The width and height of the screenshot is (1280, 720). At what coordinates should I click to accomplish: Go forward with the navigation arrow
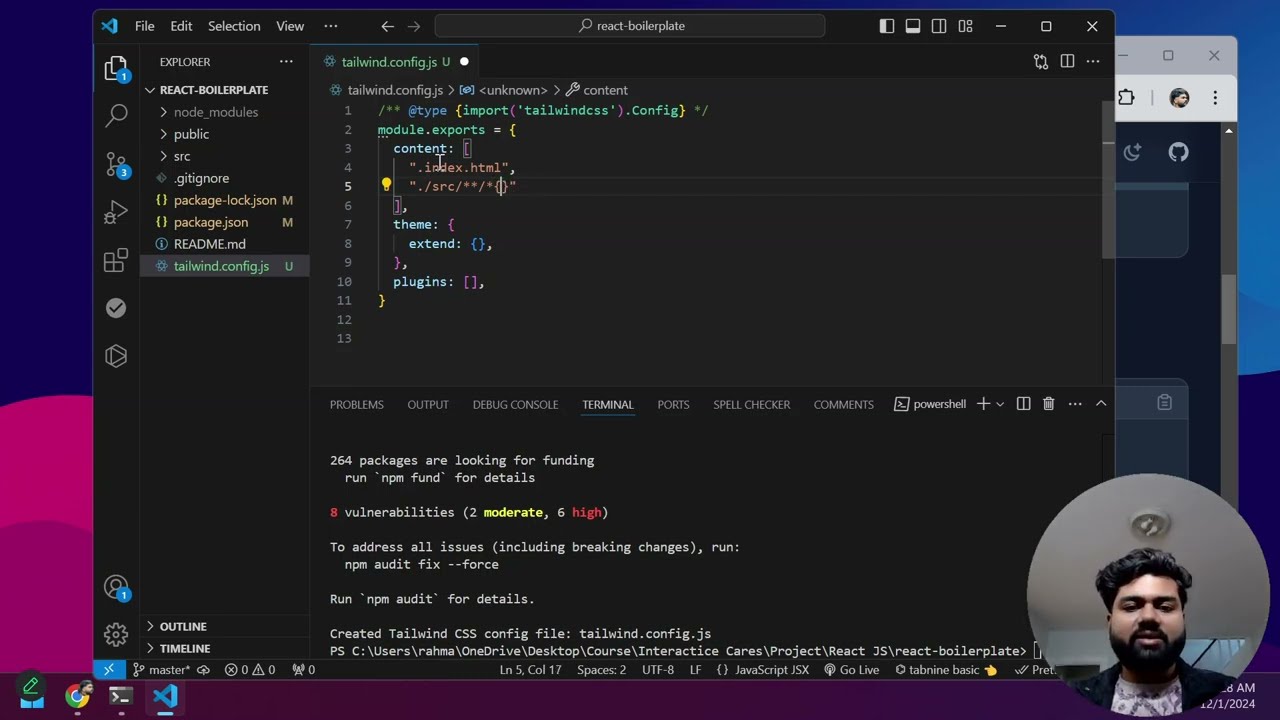click(414, 26)
